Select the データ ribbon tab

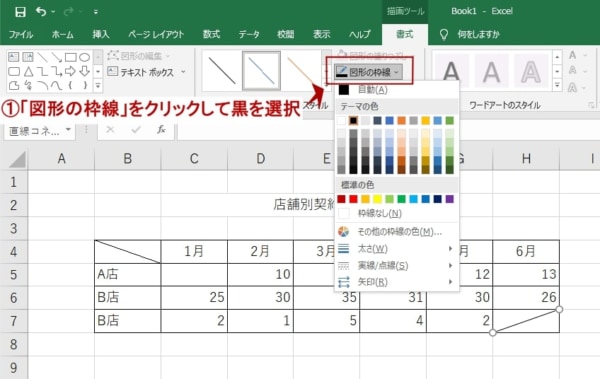249,34
